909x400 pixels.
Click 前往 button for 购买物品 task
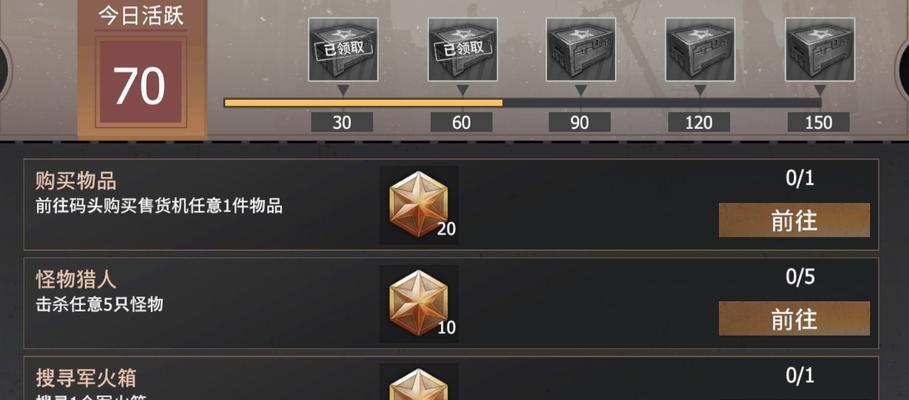(x=794, y=220)
